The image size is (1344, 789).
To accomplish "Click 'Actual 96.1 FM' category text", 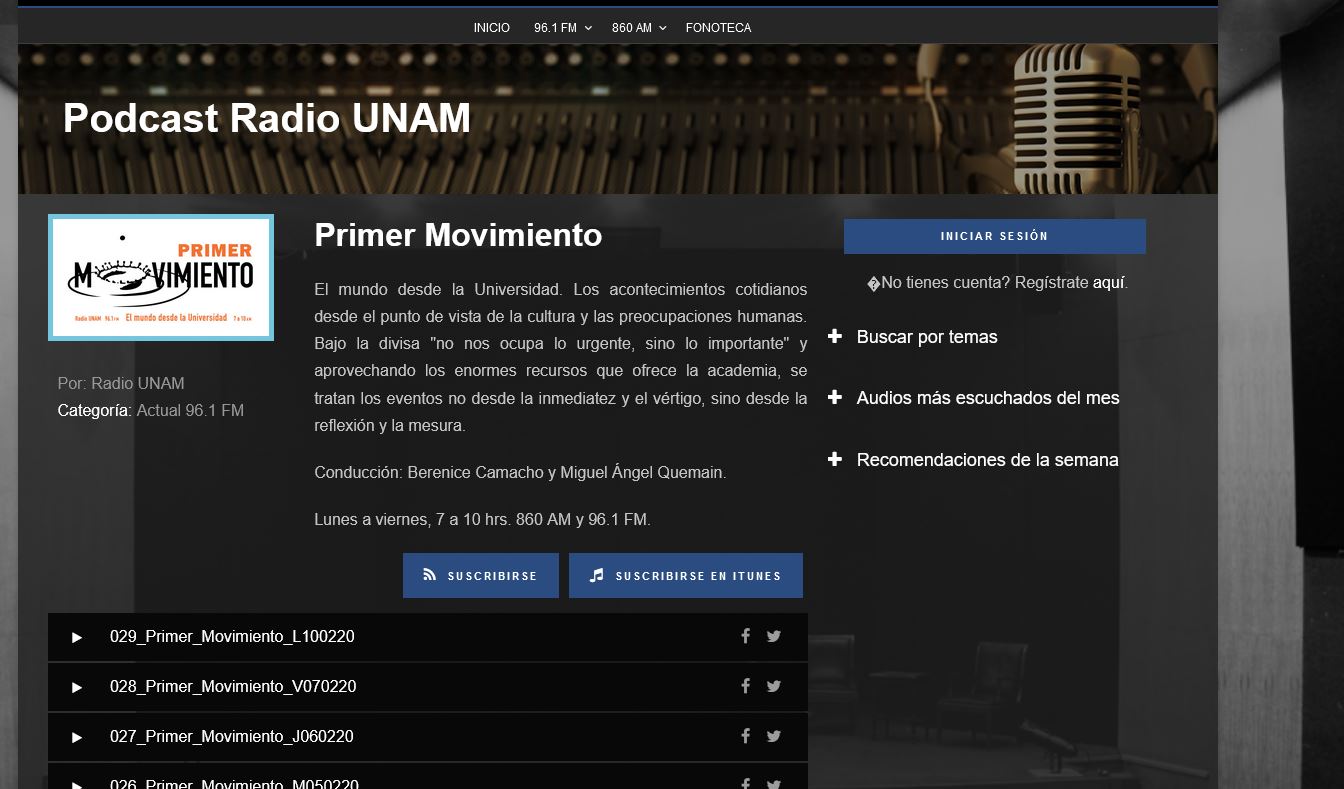I will click(x=190, y=411).
